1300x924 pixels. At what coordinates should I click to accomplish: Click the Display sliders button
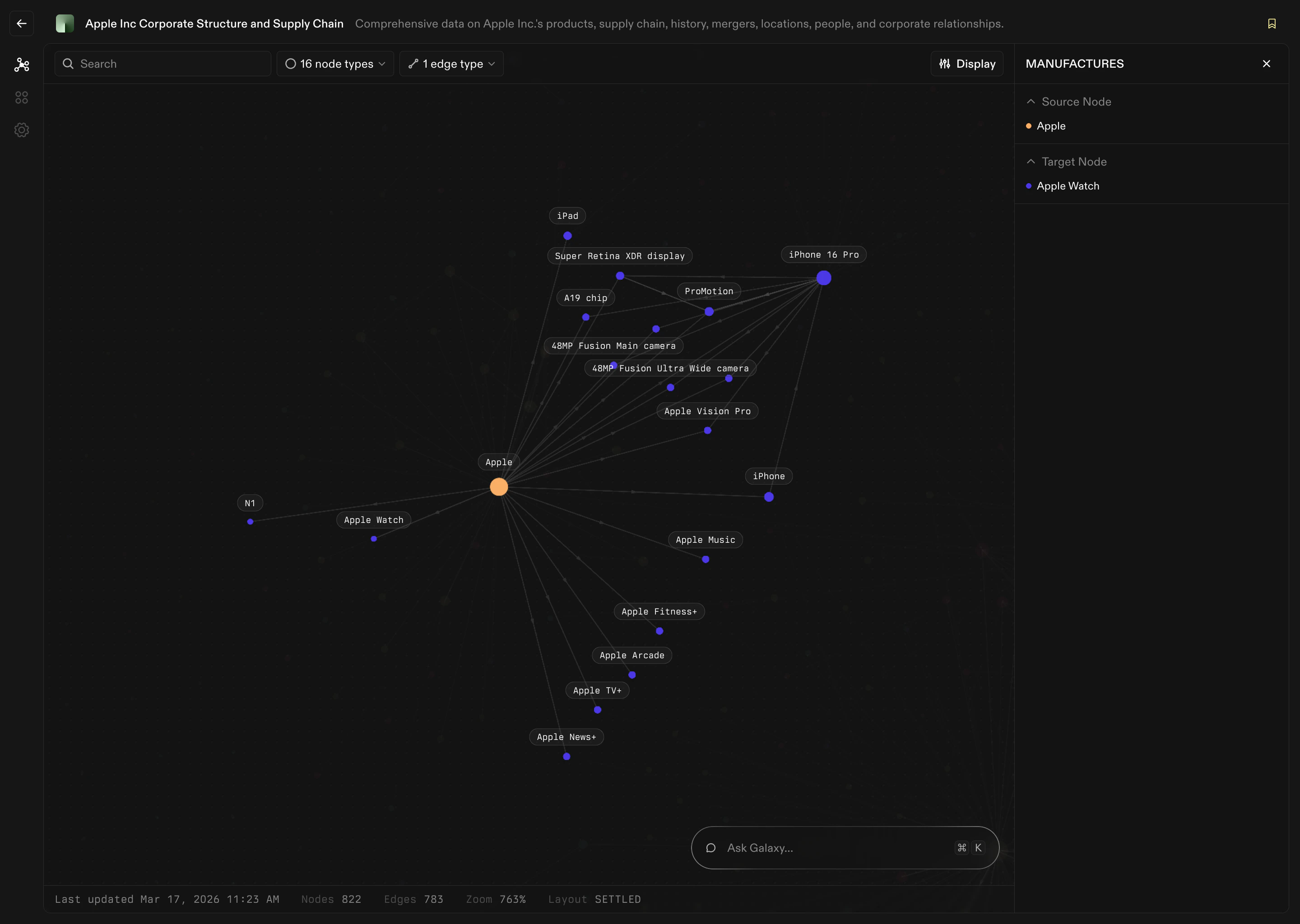(967, 64)
